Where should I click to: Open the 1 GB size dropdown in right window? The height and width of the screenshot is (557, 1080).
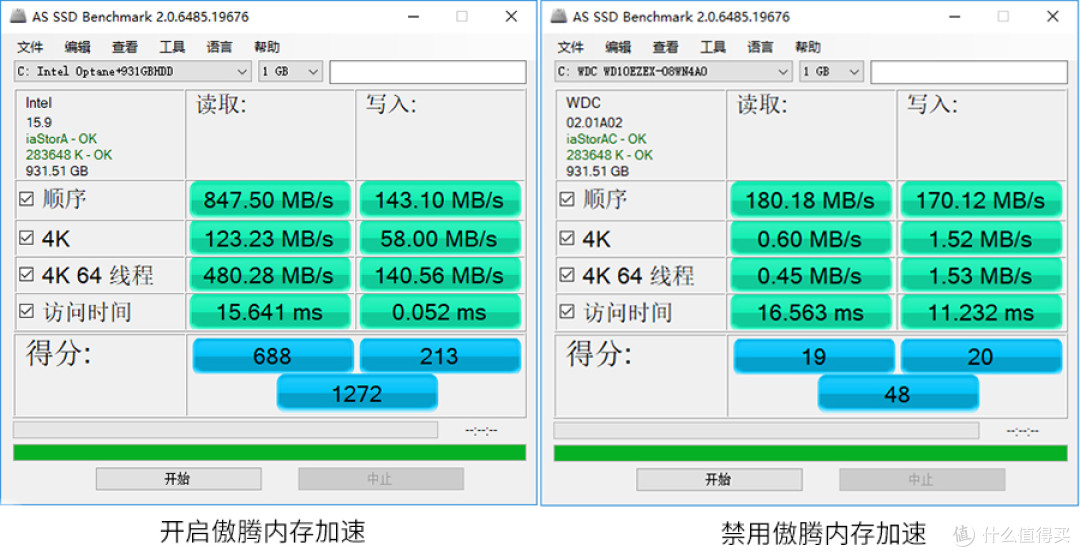(x=831, y=71)
